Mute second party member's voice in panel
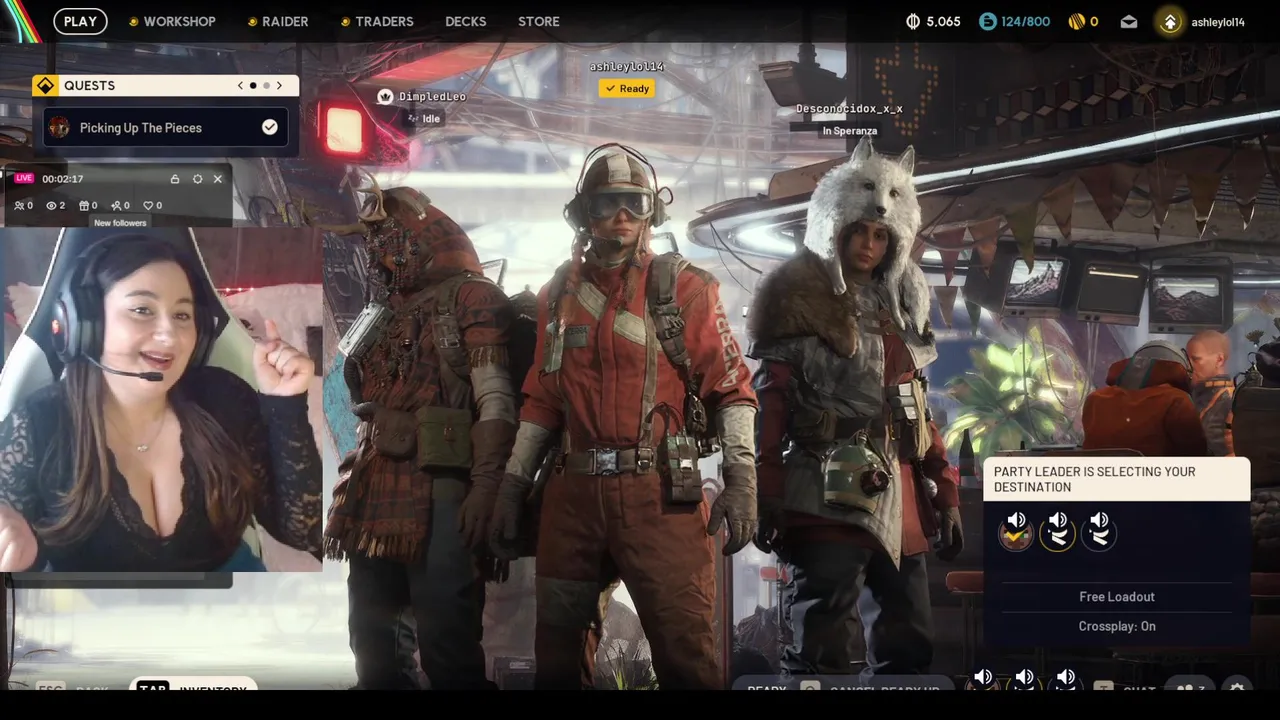1280x720 pixels. click(x=1058, y=519)
